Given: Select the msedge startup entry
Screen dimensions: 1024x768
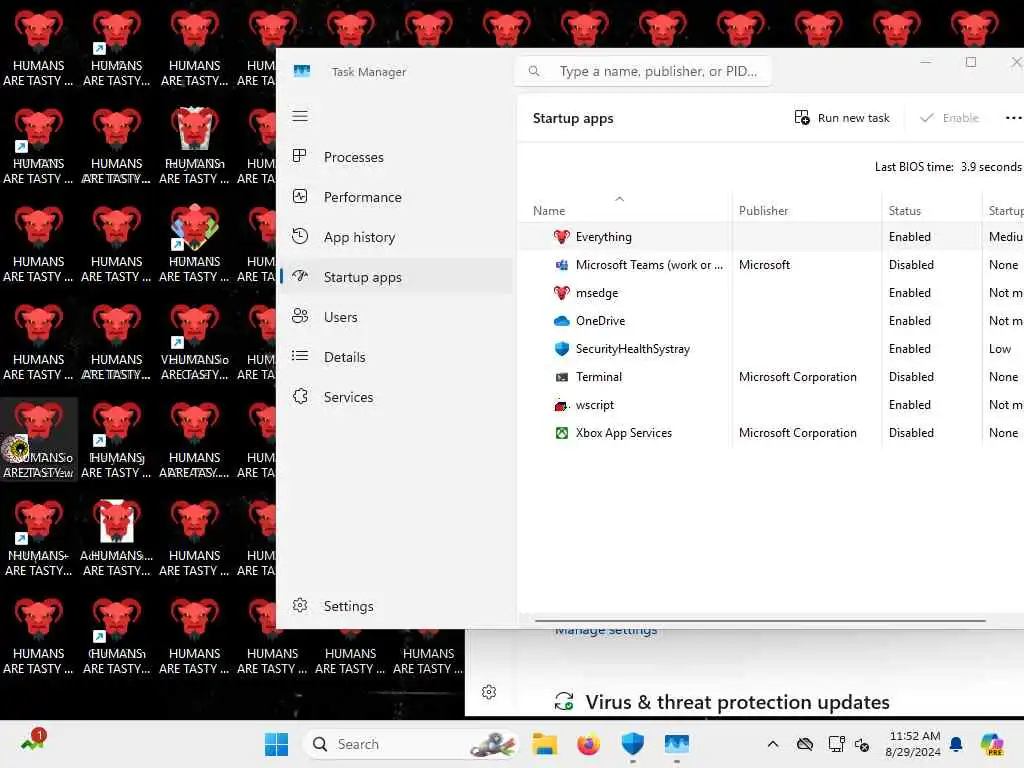Looking at the screenshot, I should point(771,293).
